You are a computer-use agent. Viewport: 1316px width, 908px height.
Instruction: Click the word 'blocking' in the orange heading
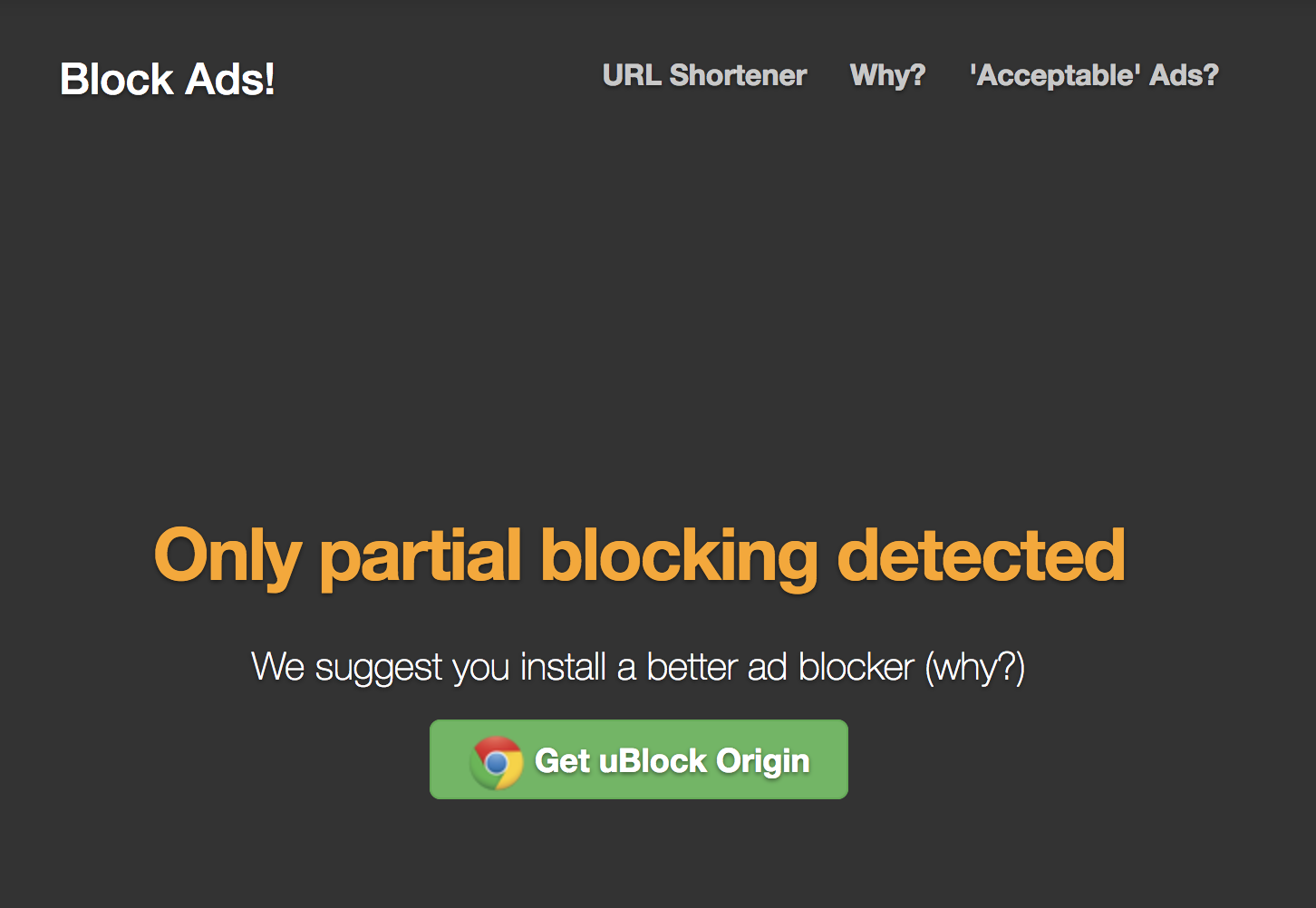[x=680, y=555]
